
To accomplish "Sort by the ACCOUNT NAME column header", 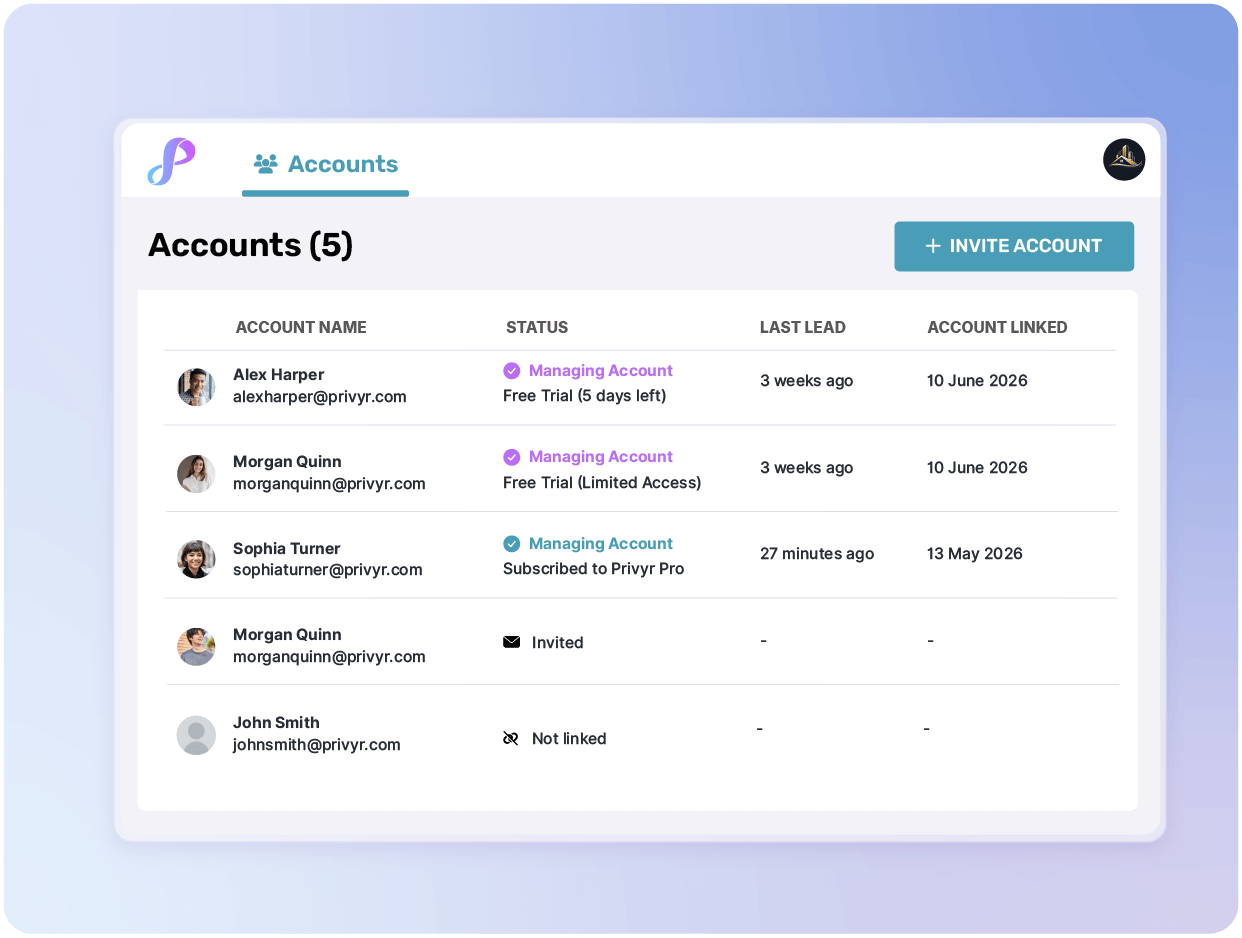I will [301, 327].
